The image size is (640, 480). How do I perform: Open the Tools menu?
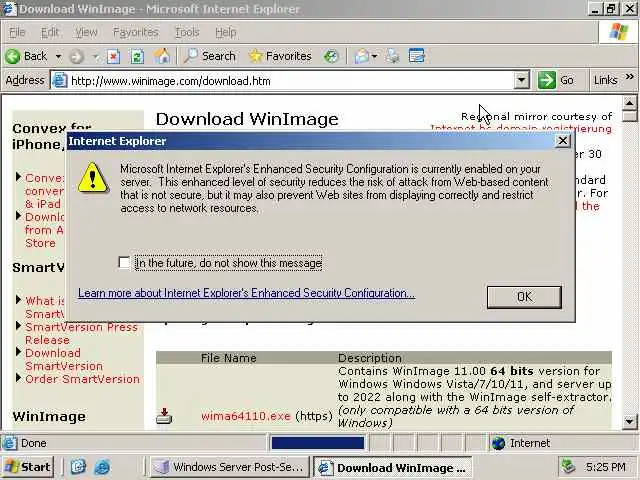pyautogui.click(x=187, y=32)
